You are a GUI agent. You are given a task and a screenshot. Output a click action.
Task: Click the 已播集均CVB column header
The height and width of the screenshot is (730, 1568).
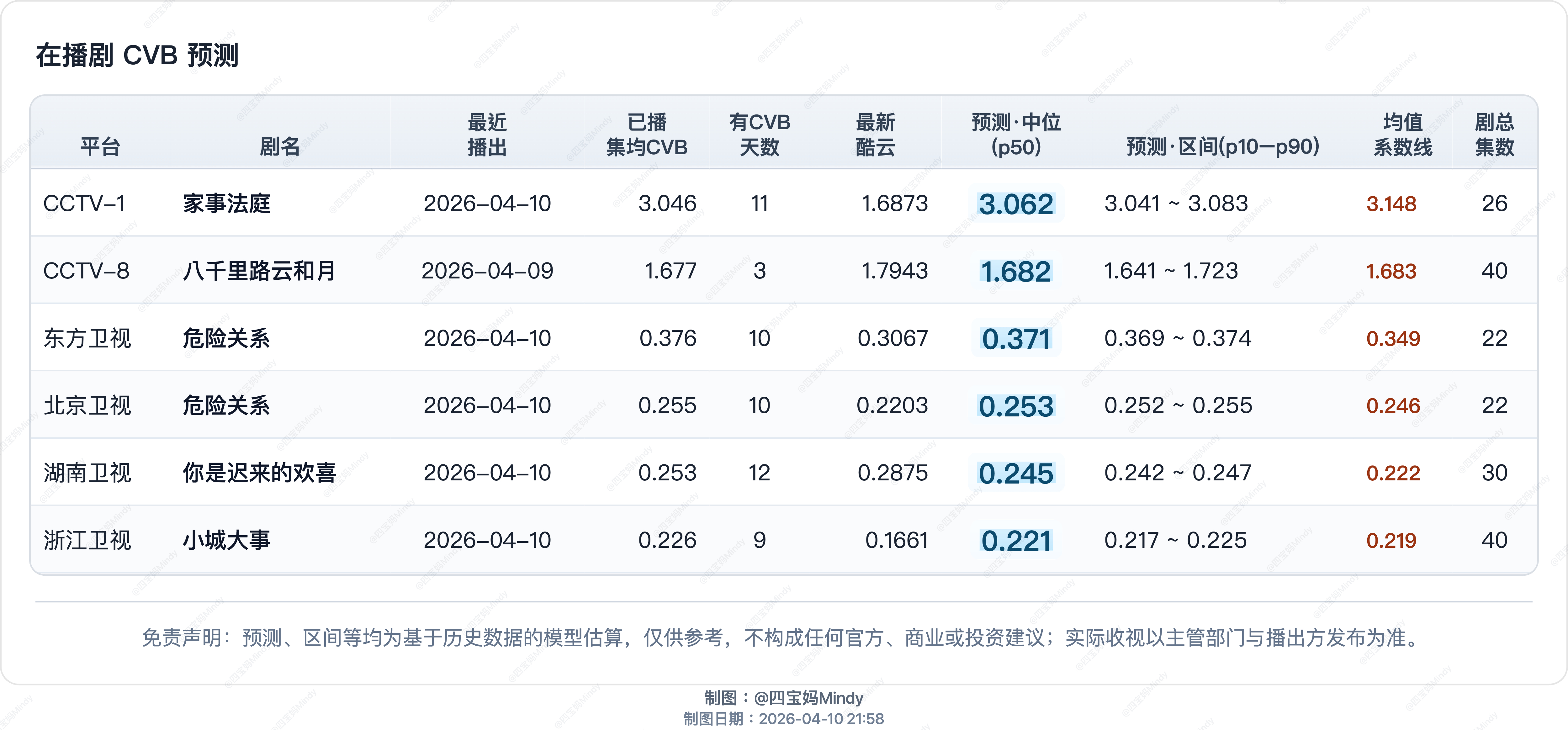pyautogui.click(x=646, y=135)
